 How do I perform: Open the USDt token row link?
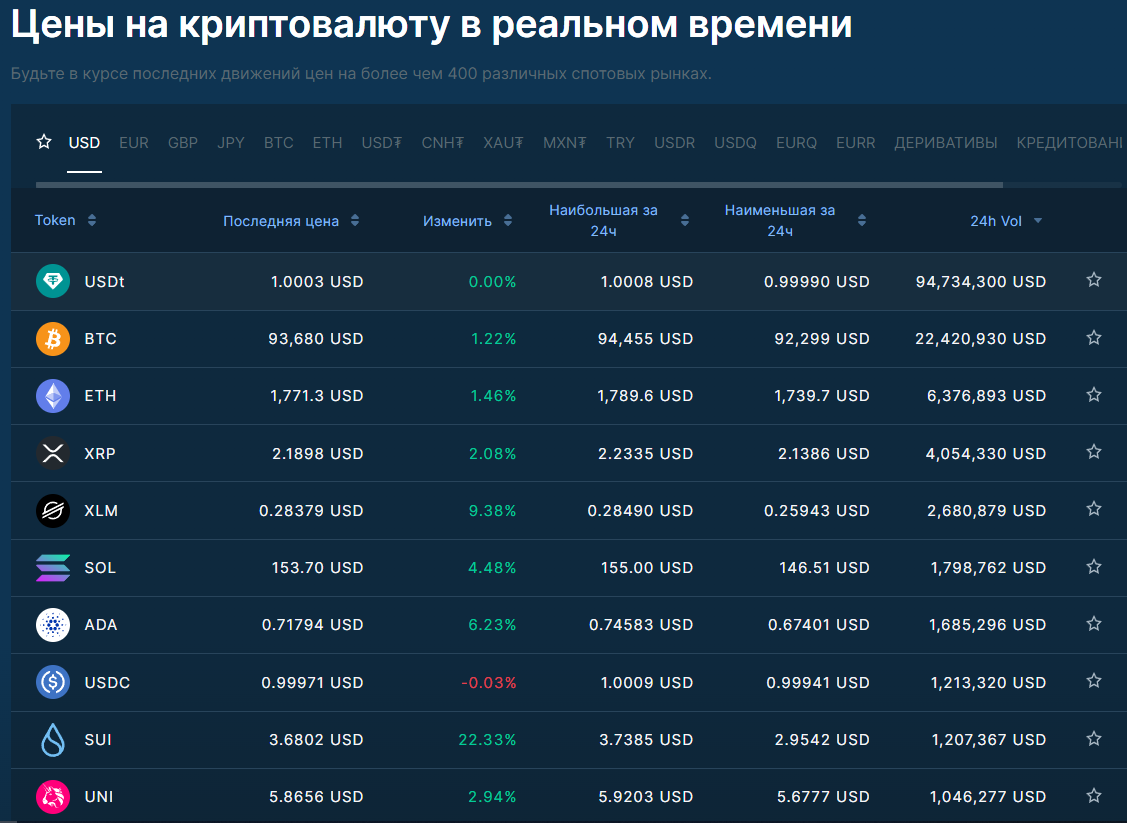pos(104,281)
